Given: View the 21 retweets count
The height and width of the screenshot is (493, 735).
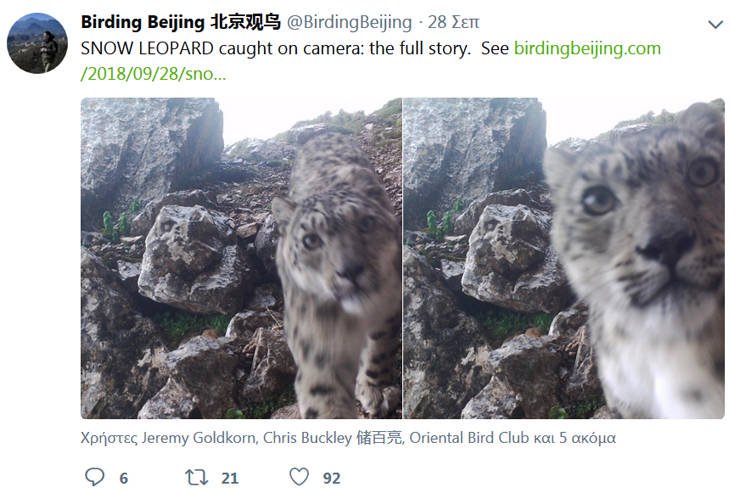Looking at the screenshot, I should pos(230,478).
